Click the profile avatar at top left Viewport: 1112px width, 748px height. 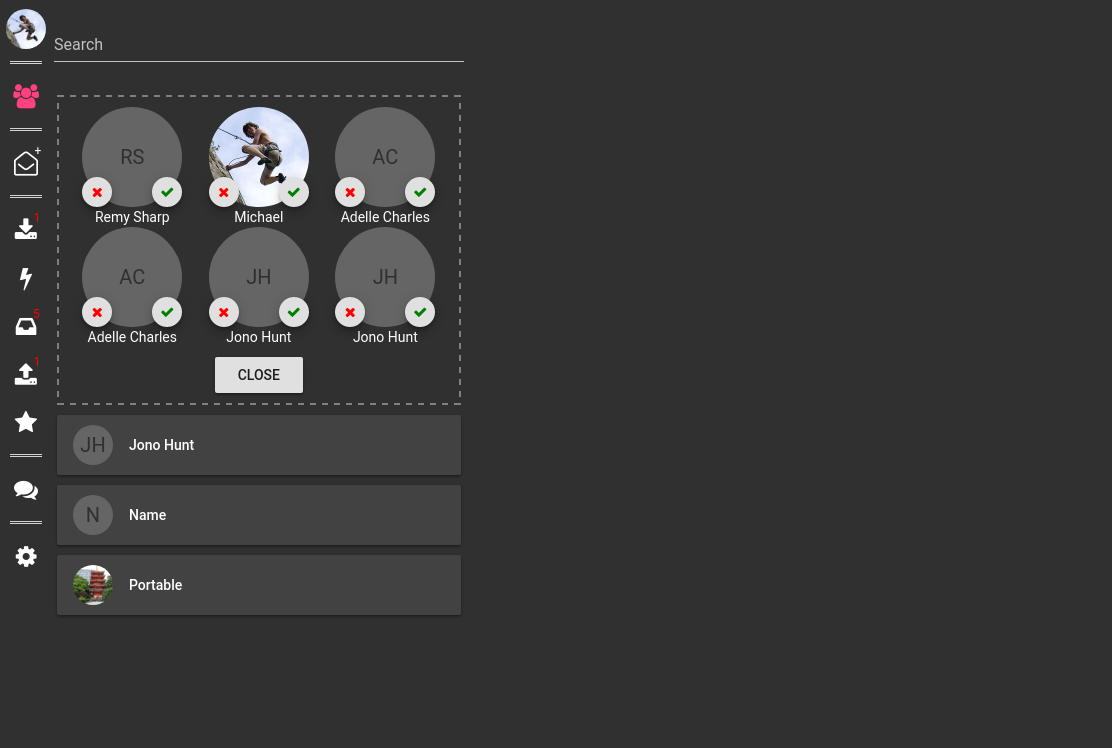26,29
